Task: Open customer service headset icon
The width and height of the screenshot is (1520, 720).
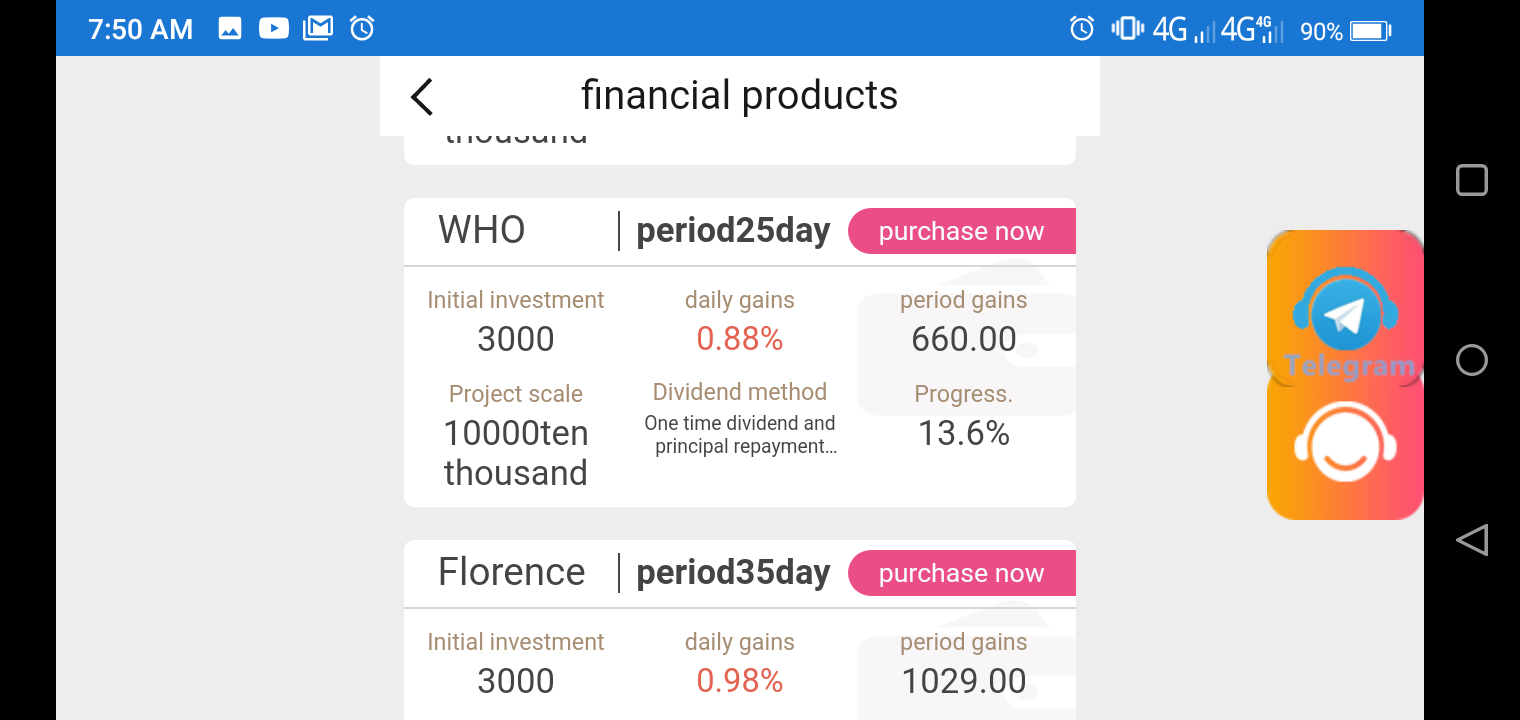Action: click(1344, 444)
